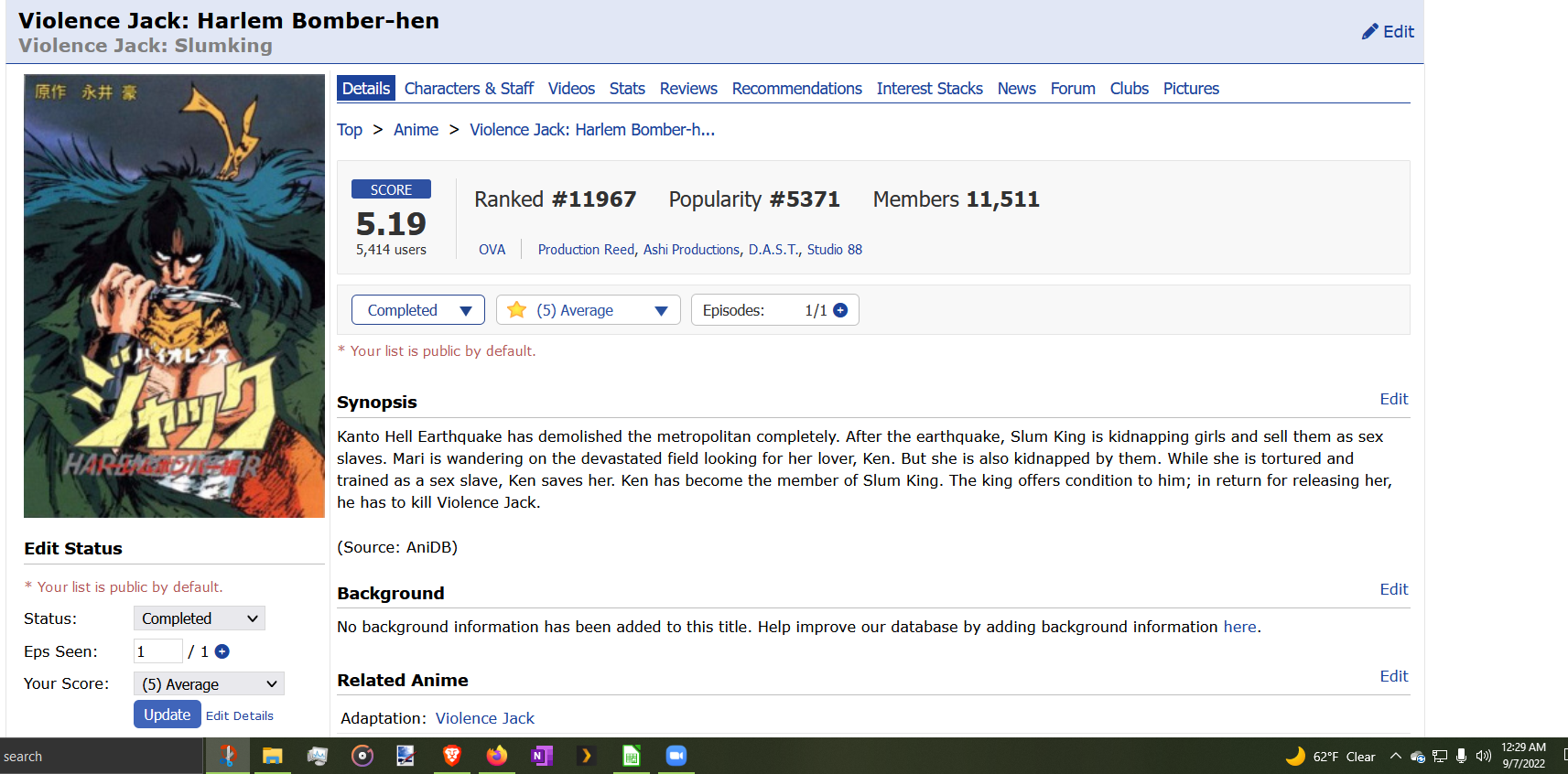Open the Status dropdown in Edit Status
1568x774 pixels.
pyautogui.click(x=199, y=618)
